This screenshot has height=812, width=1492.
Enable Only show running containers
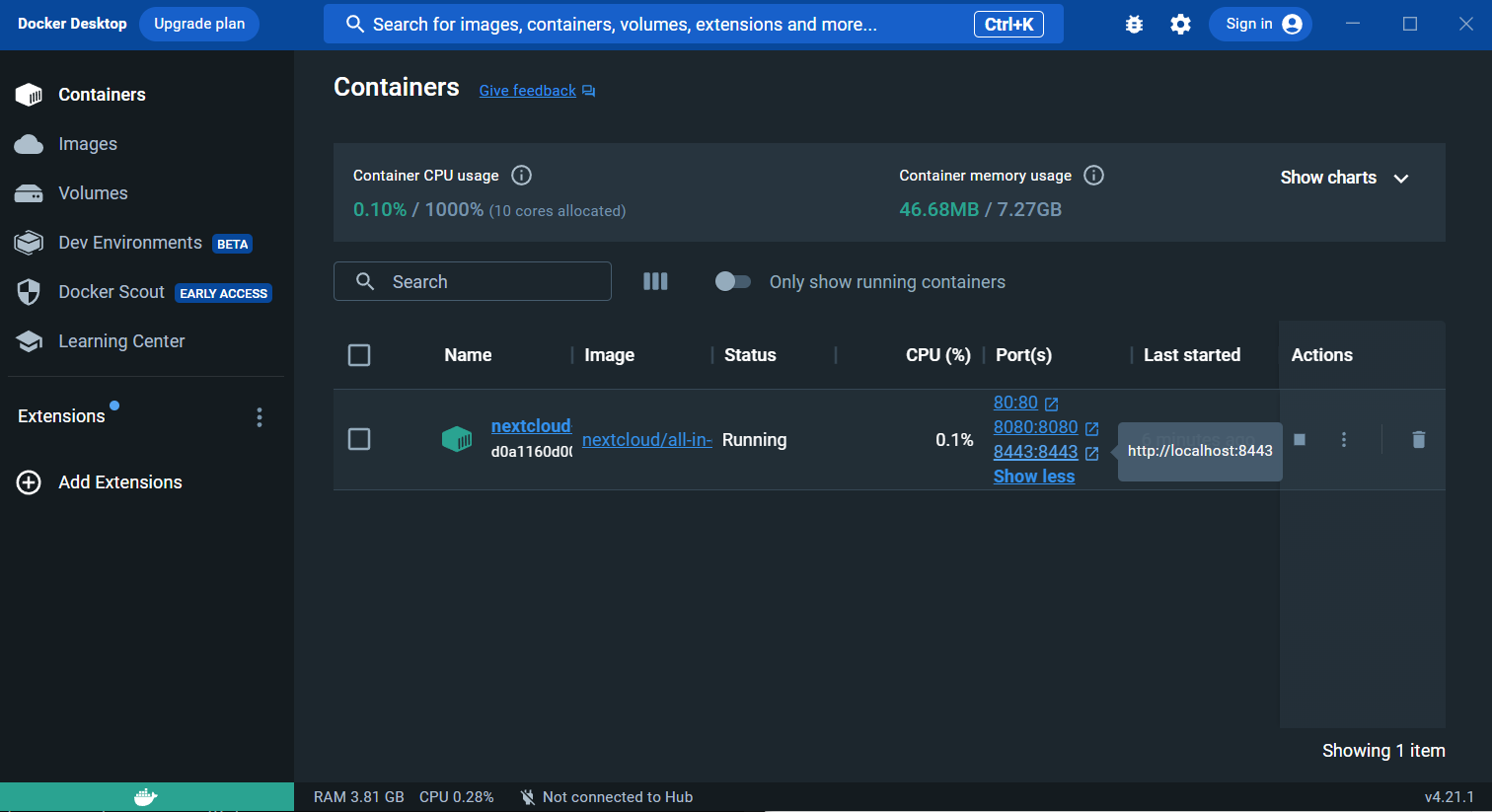point(732,281)
